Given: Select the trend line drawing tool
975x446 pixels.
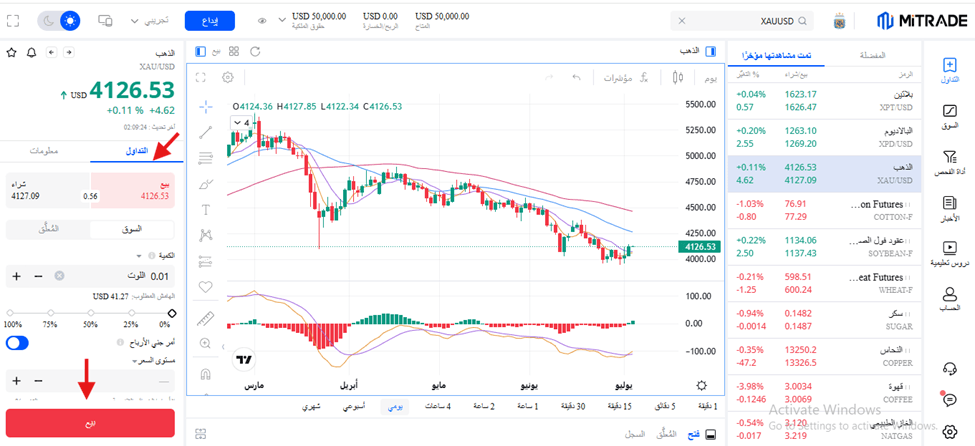Looking at the screenshot, I should pyautogui.click(x=206, y=132).
